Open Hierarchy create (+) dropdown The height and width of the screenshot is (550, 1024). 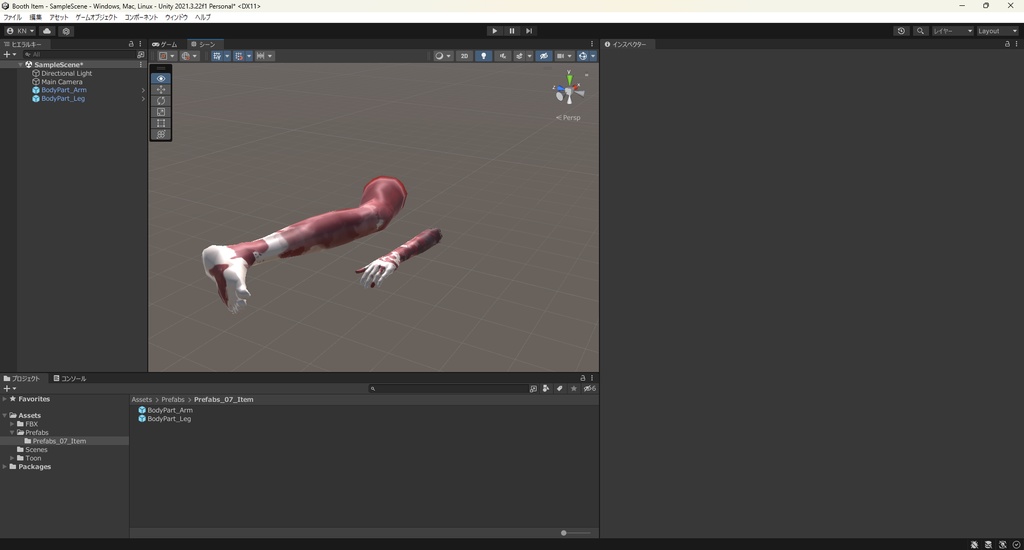tap(9, 55)
